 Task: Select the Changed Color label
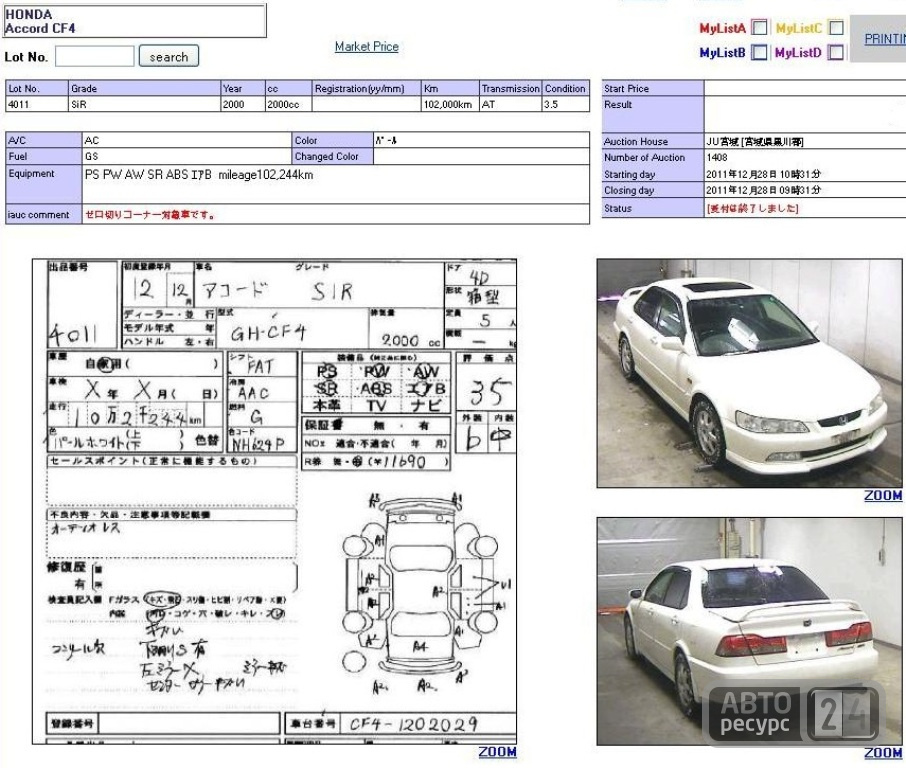[326, 157]
